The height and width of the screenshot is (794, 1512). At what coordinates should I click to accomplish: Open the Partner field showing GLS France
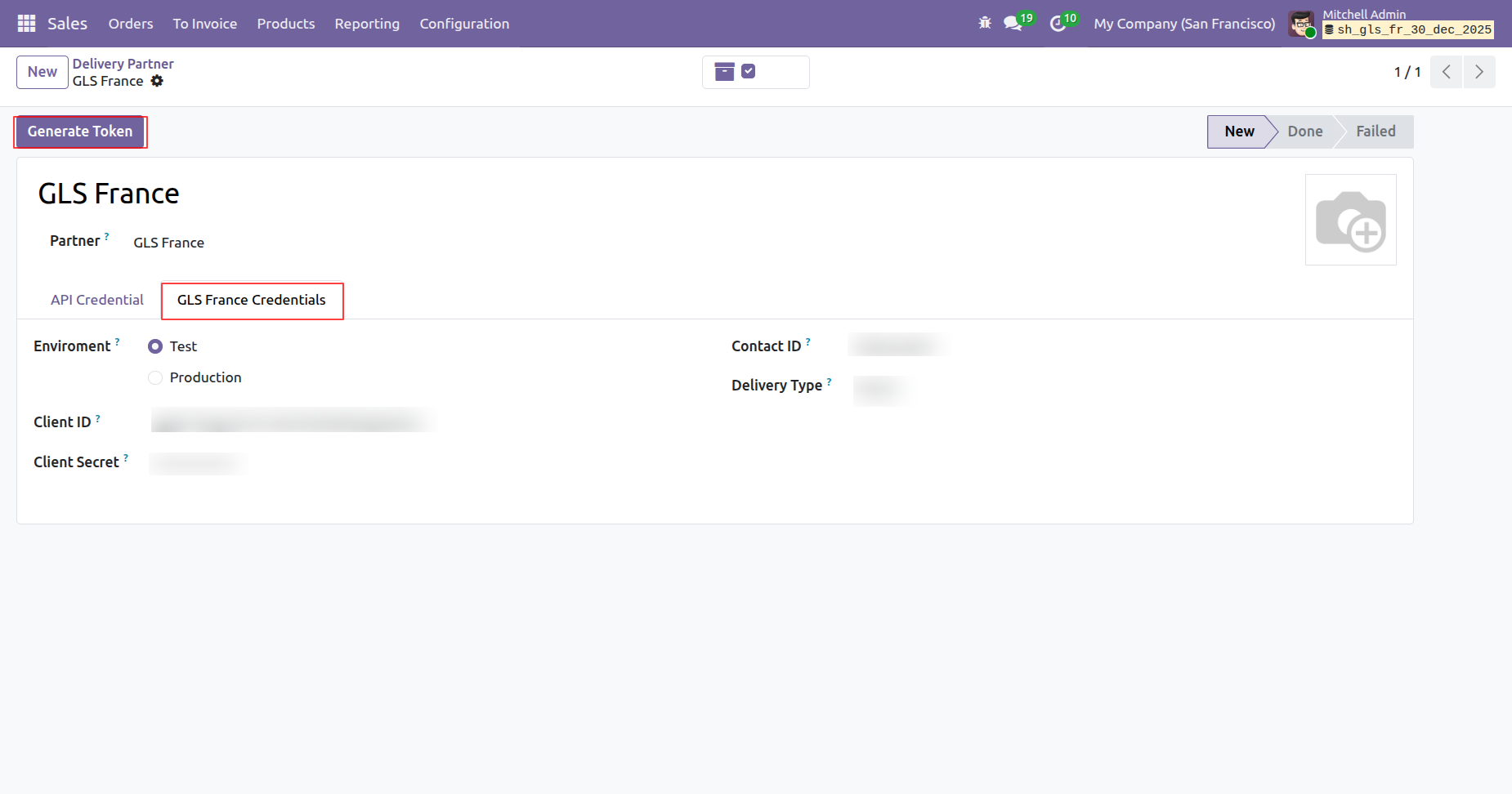coord(169,243)
